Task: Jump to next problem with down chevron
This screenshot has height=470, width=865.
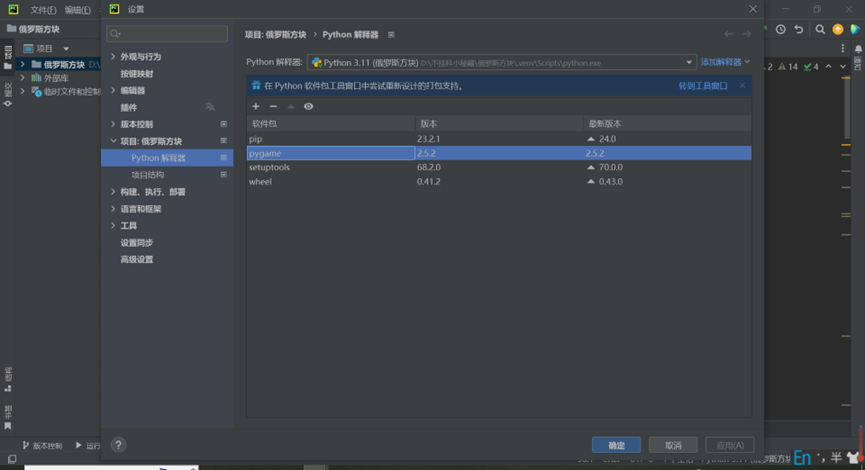Action: click(843, 67)
